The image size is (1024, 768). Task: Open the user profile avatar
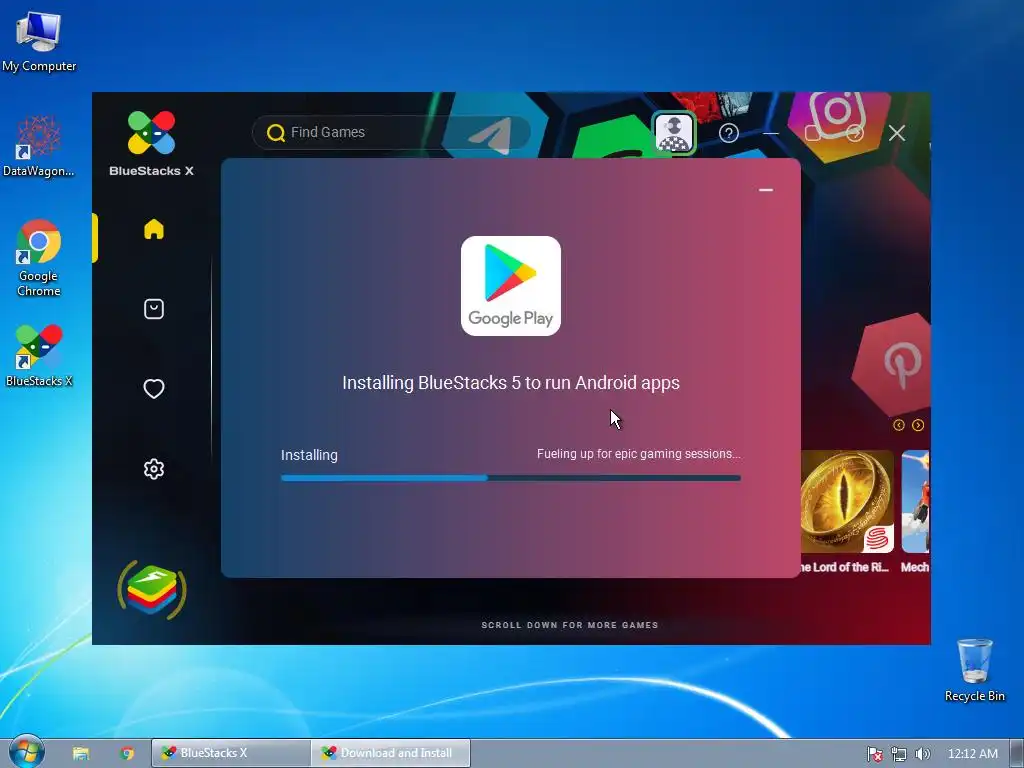click(674, 133)
